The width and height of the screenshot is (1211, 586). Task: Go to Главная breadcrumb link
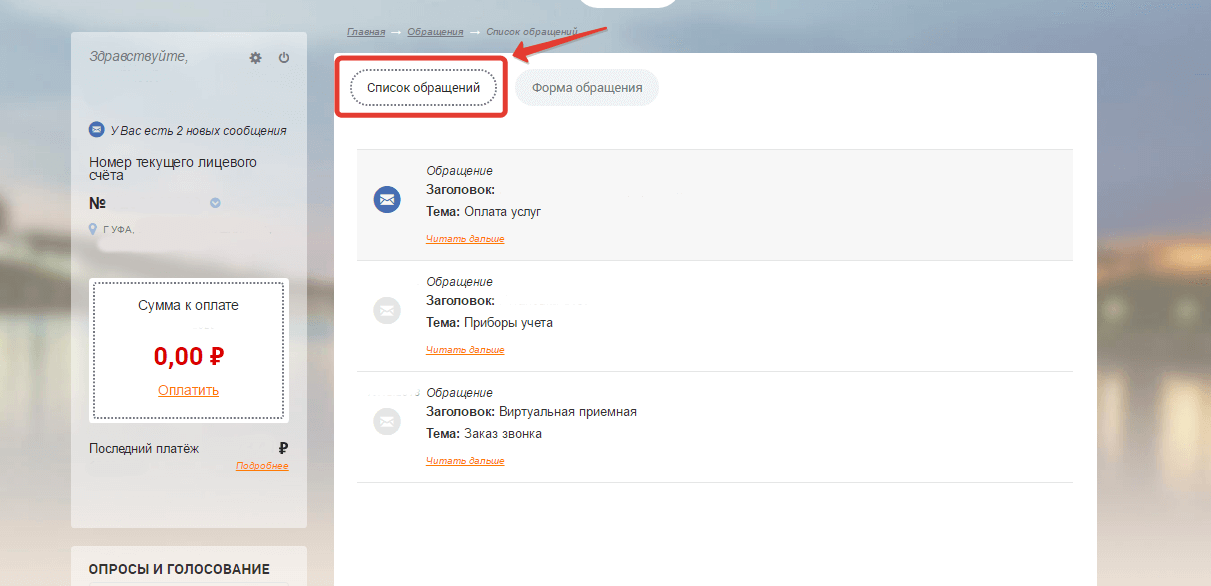coord(366,32)
